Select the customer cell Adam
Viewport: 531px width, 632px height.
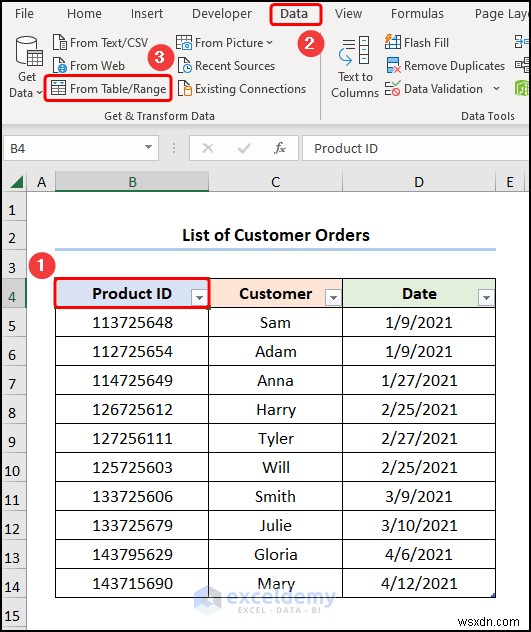(276, 351)
